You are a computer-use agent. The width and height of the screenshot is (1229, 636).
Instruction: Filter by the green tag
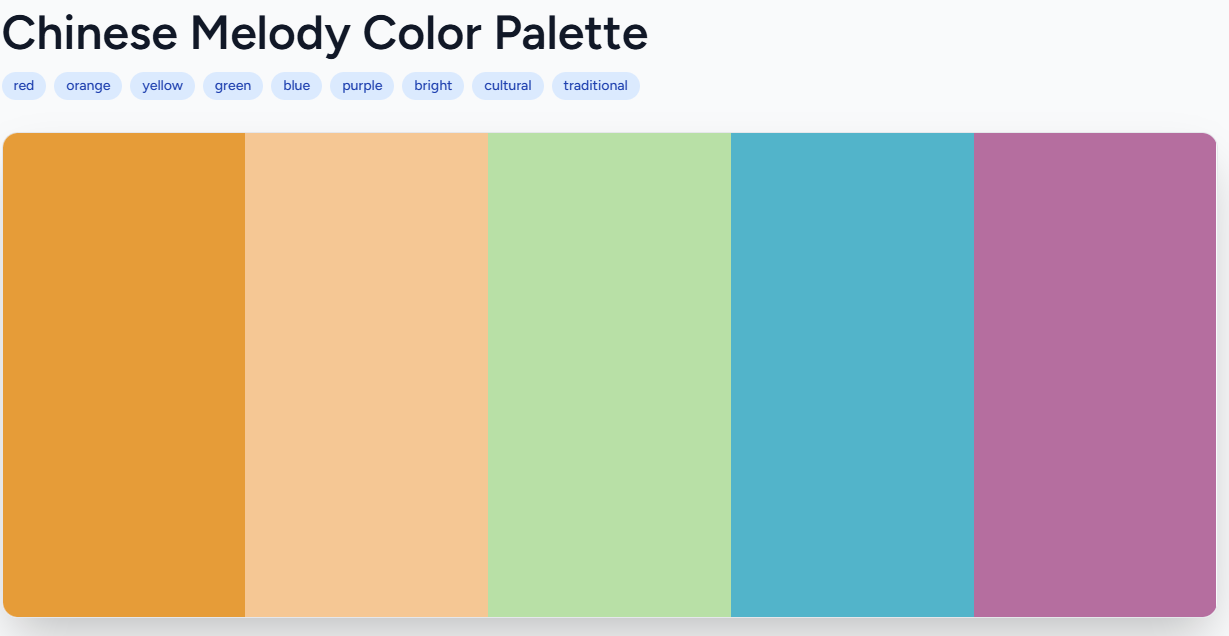pos(233,86)
